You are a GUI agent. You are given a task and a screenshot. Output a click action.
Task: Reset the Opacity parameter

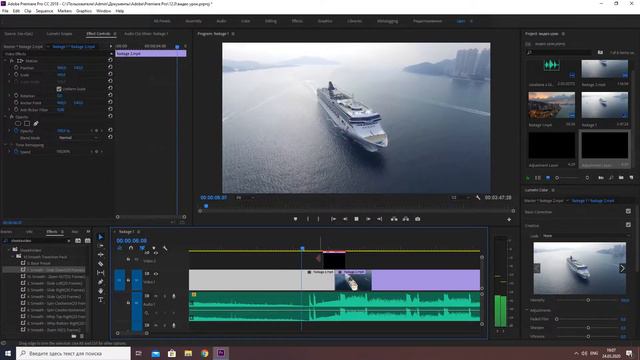pyautogui.click(x=110, y=130)
